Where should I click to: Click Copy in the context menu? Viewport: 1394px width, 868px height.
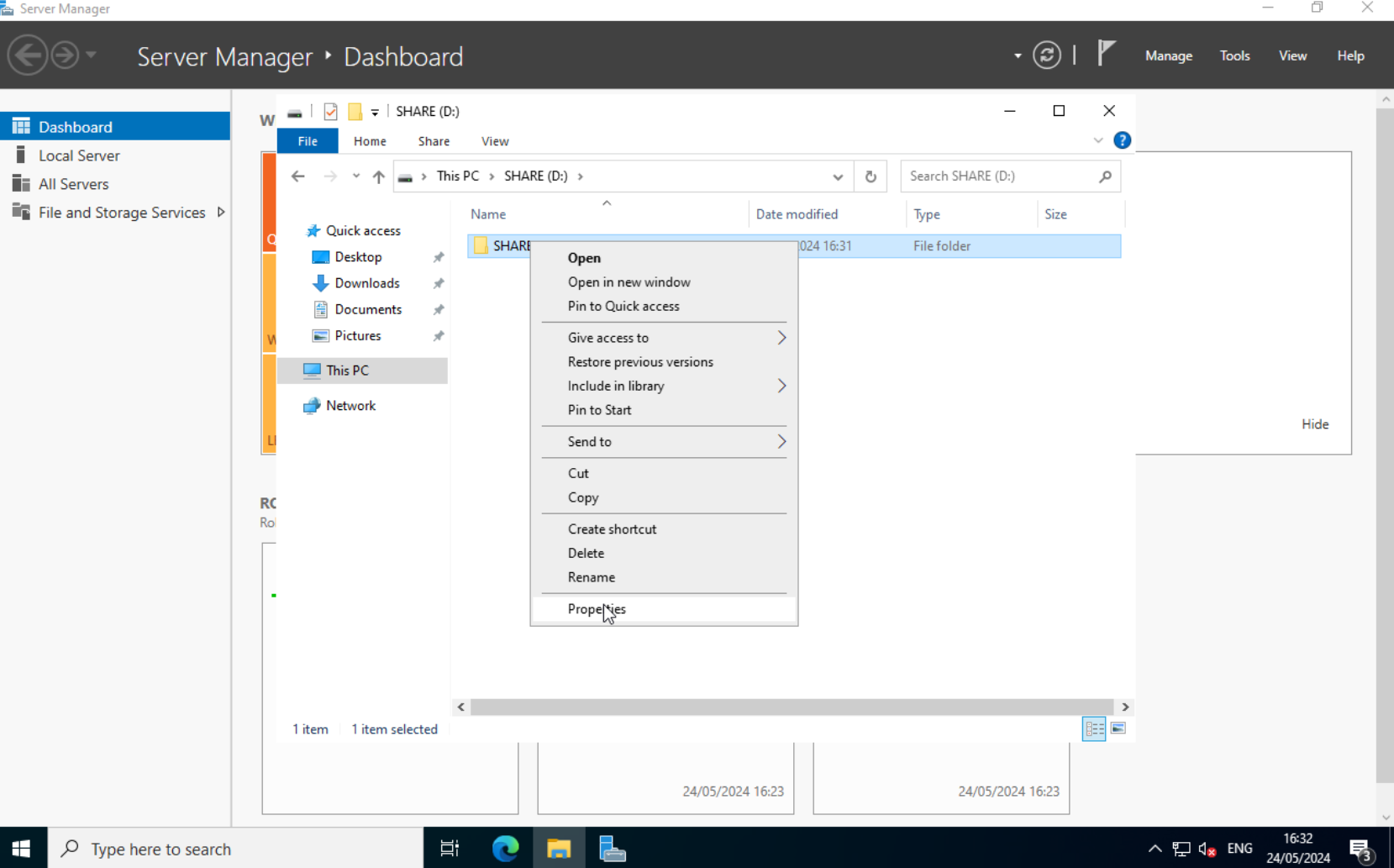664,497
